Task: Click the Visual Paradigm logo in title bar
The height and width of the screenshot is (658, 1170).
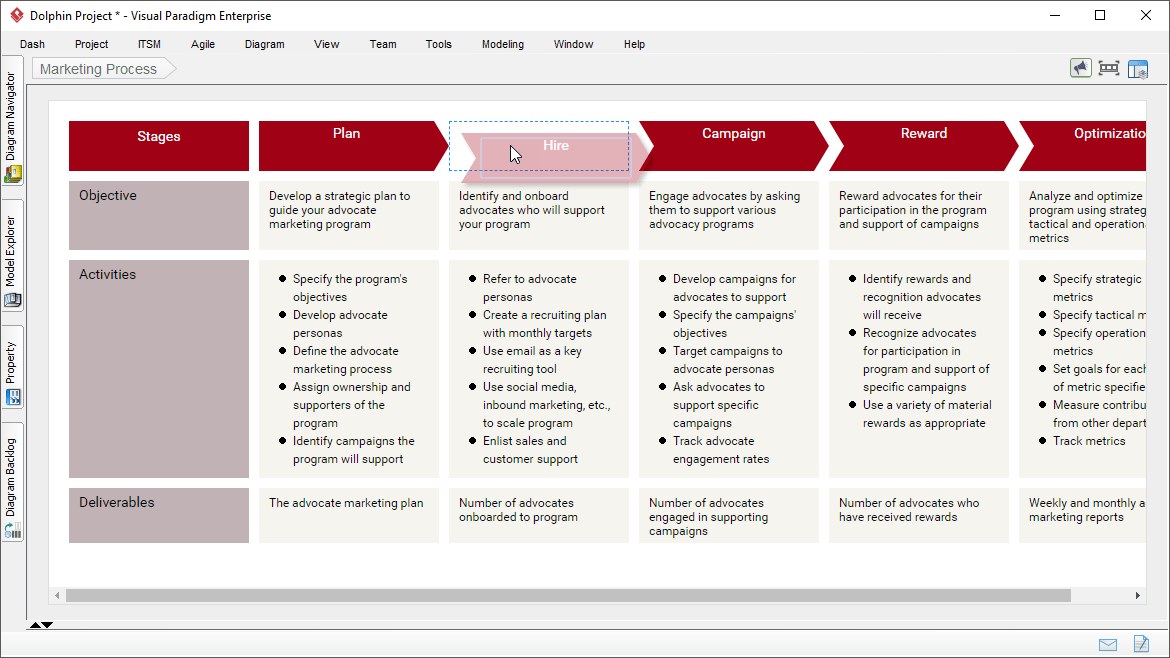Action: click(16, 15)
